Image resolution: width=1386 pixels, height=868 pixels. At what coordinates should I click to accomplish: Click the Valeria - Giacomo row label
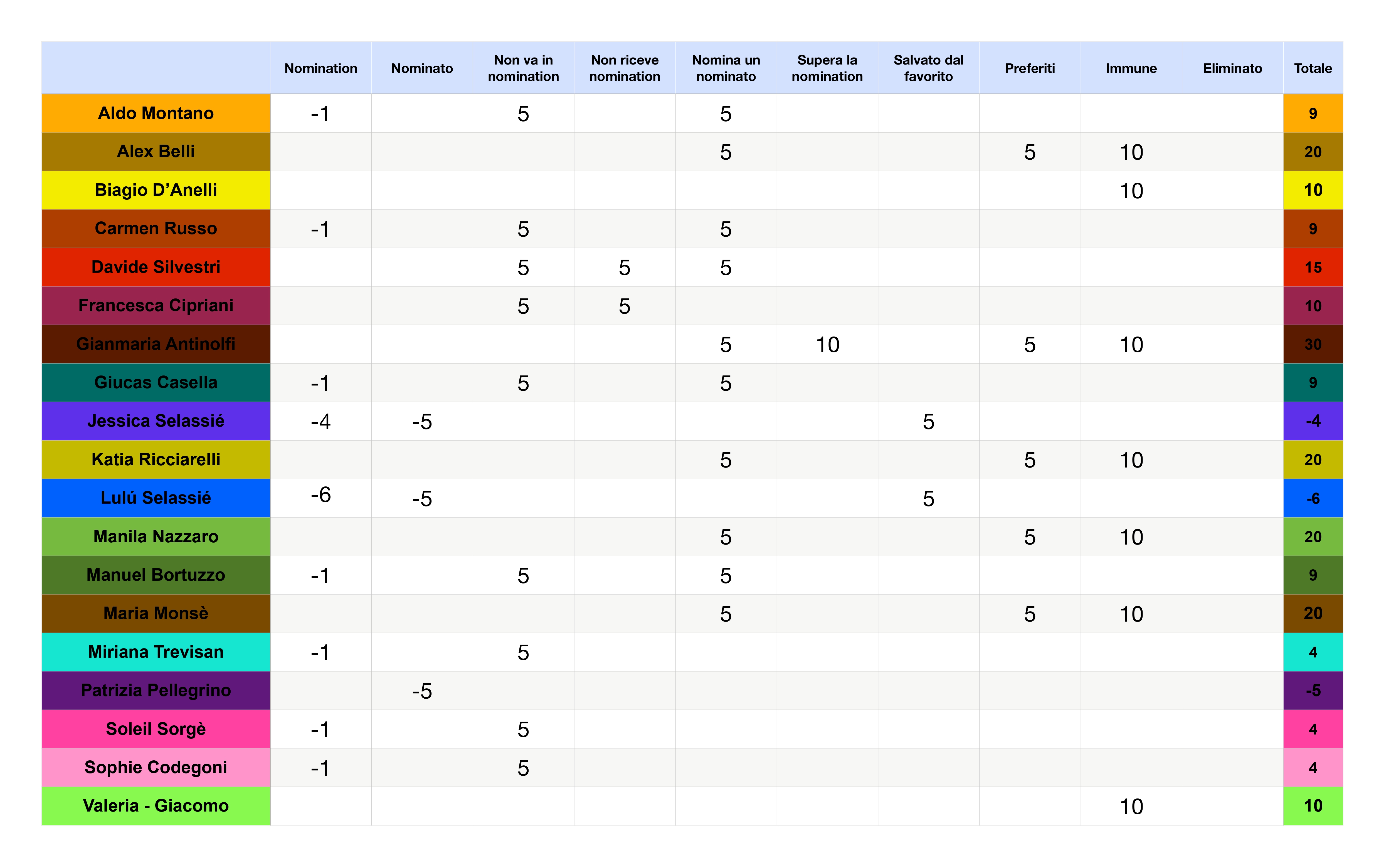click(156, 805)
